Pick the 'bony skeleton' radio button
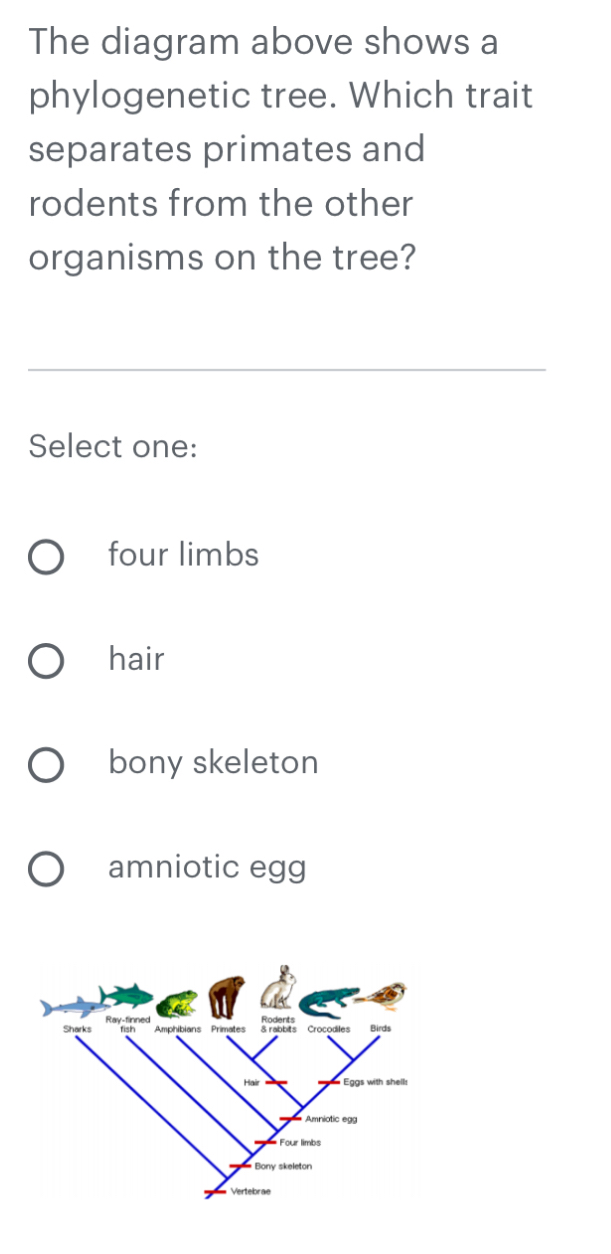This screenshot has height=1254, width=611. [44, 764]
